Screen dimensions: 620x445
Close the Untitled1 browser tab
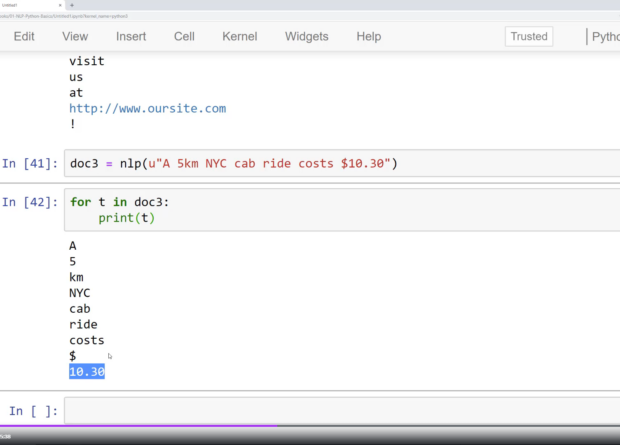coord(60,5)
